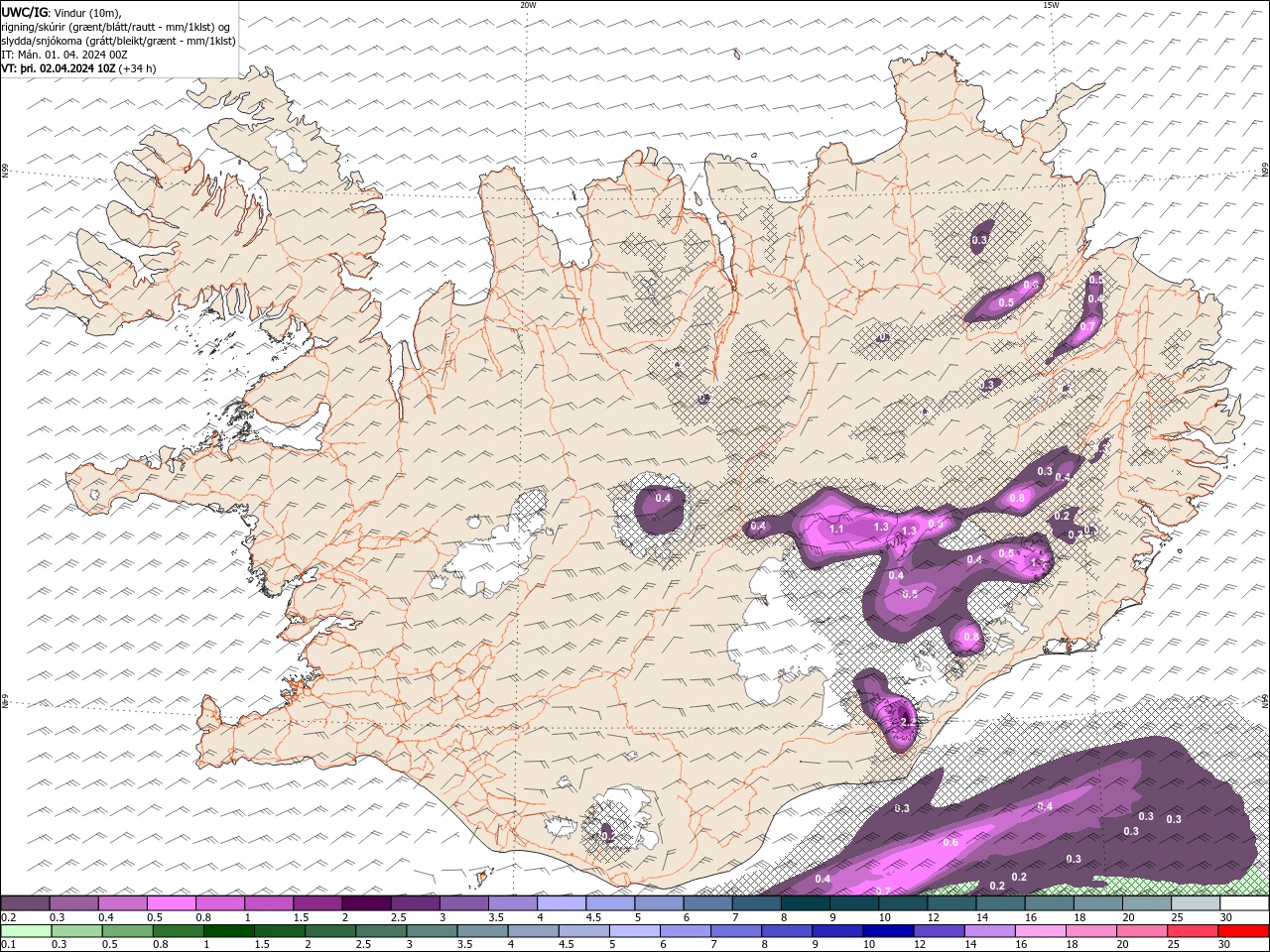The width and height of the screenshot is (1270, 952).
Task: Click the dark purple 0.2 snow legend swatch
Action: [x=25, y=902]
